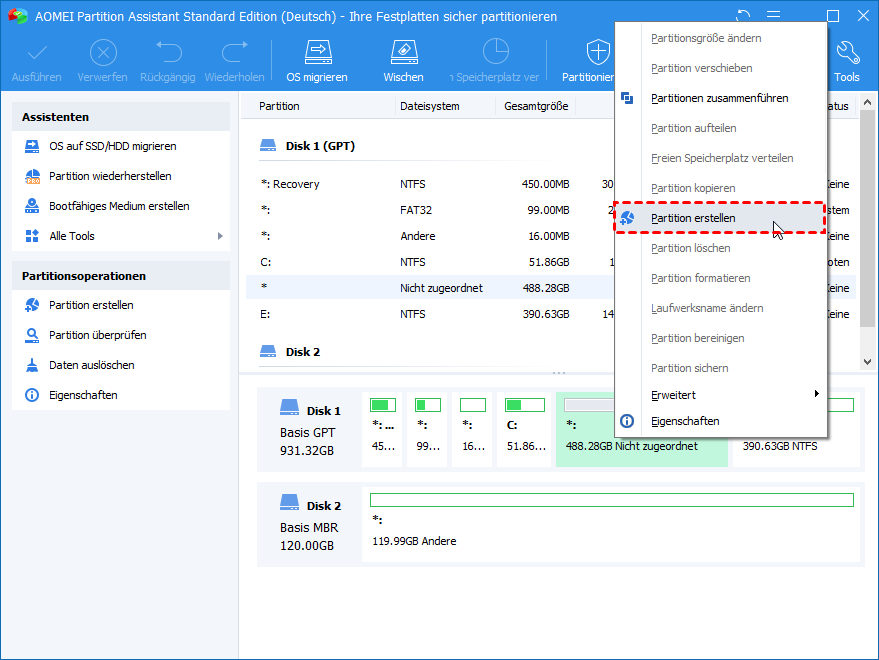Choose Partitionen zusammenführen in context menu
This screenshot has height=660, width=879.
pyautogui.click(x=719, y=98)
